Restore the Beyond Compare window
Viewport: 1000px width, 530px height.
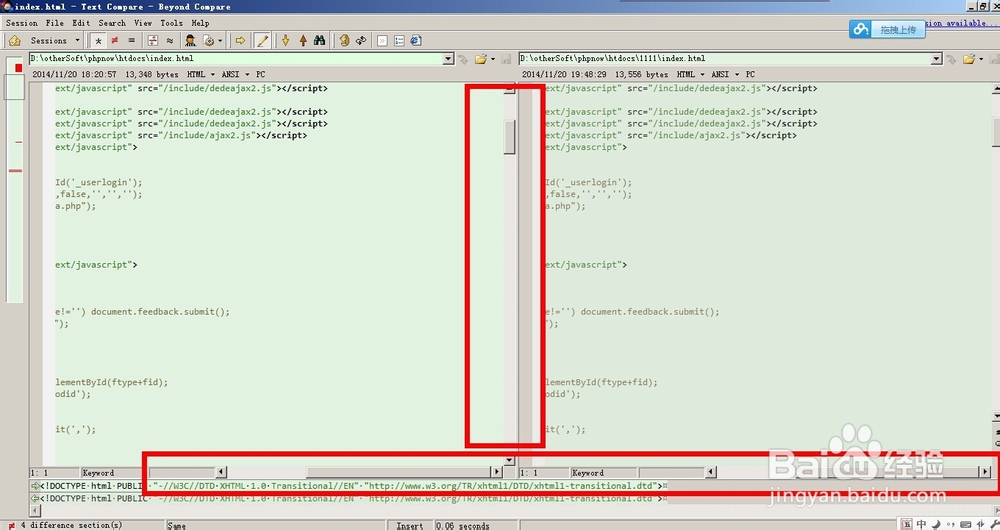pyautogui.click(x=983, y=6)
